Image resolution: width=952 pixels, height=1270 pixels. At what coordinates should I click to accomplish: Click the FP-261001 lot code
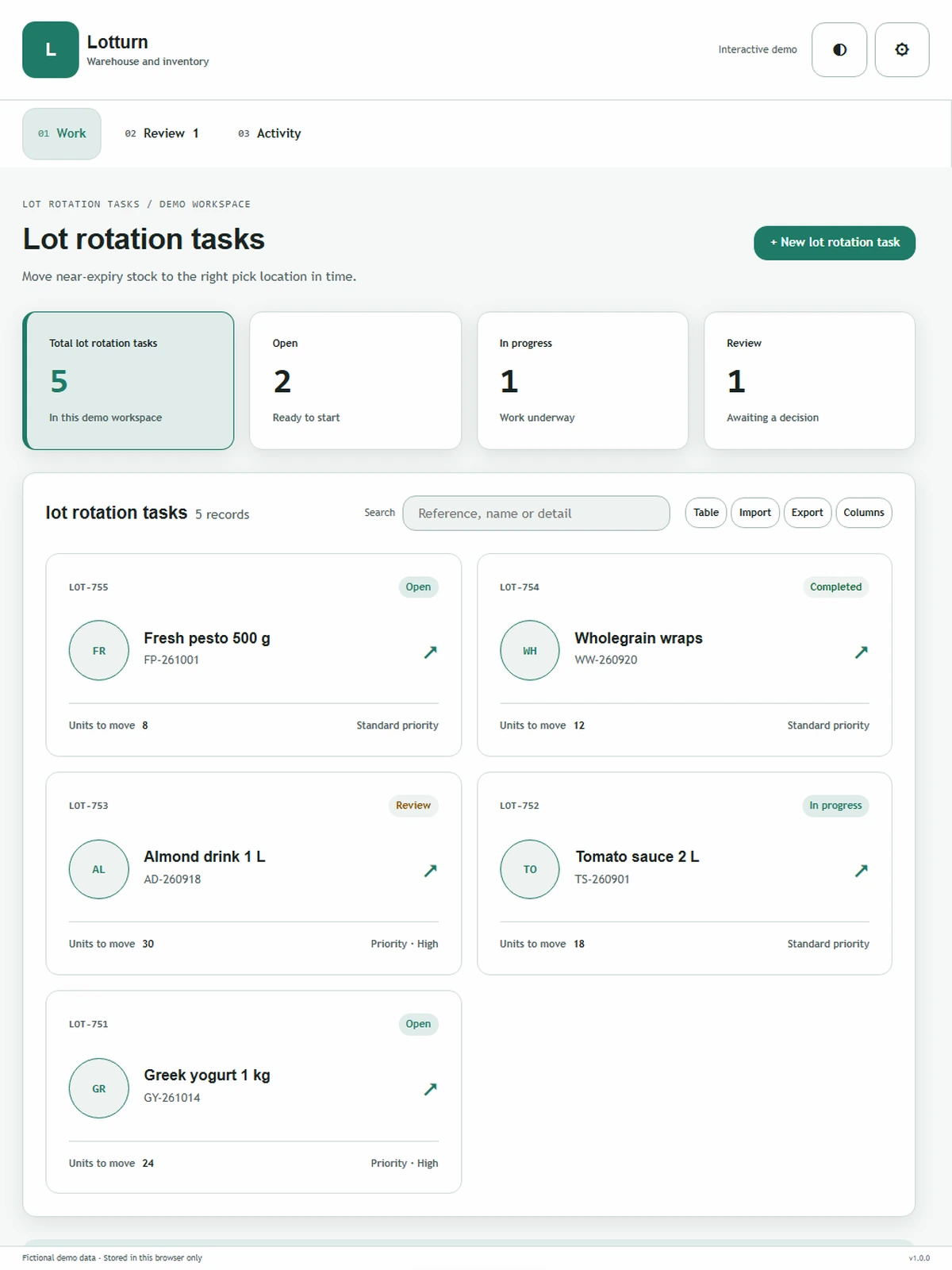click(171, 660)
